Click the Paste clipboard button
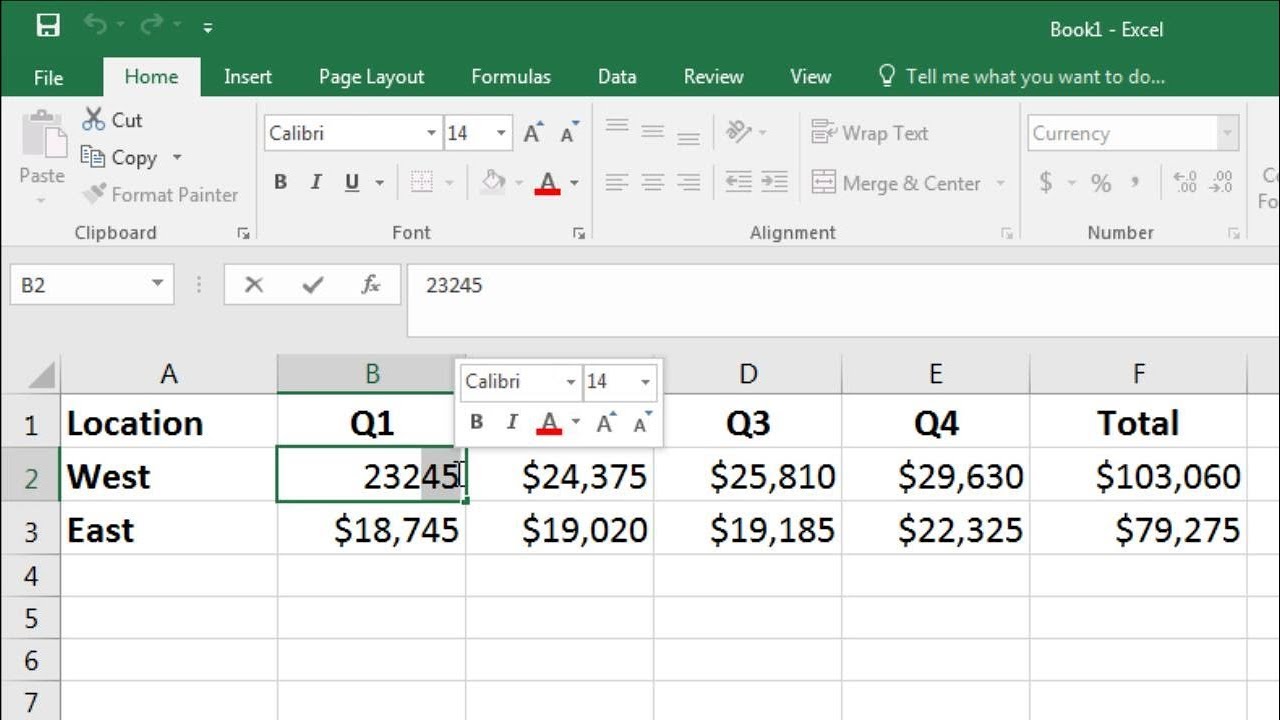The height and width of the screenshot is (720, 1280). click(x=42, y=155)
